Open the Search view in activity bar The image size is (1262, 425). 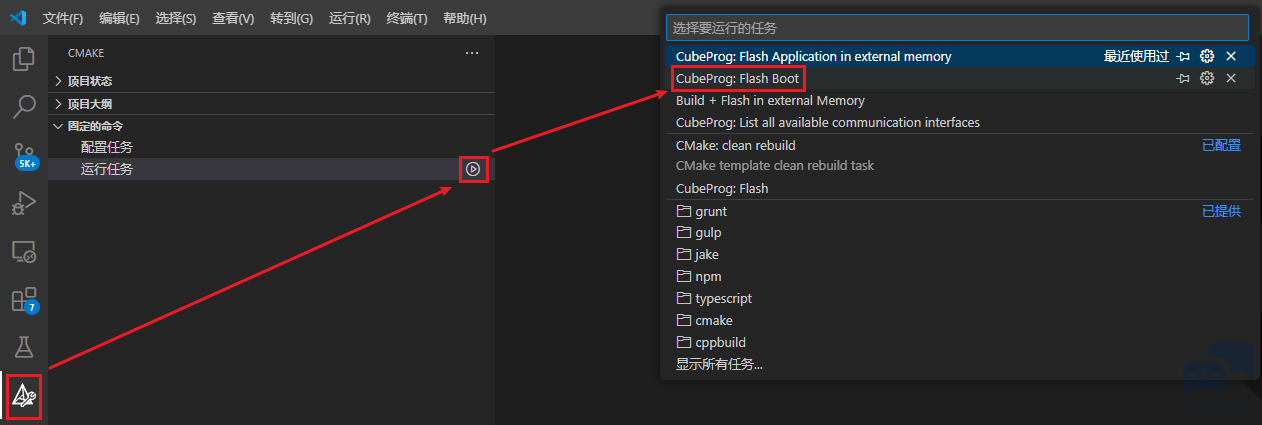[23, 106]
